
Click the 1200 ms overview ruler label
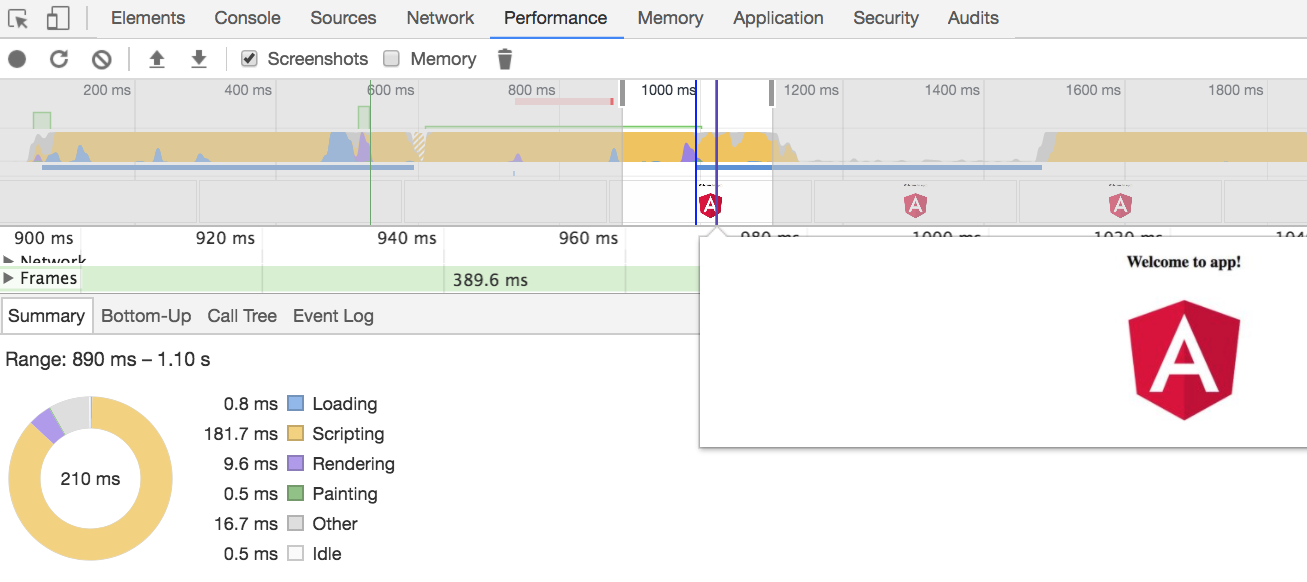tap(811, 90)
